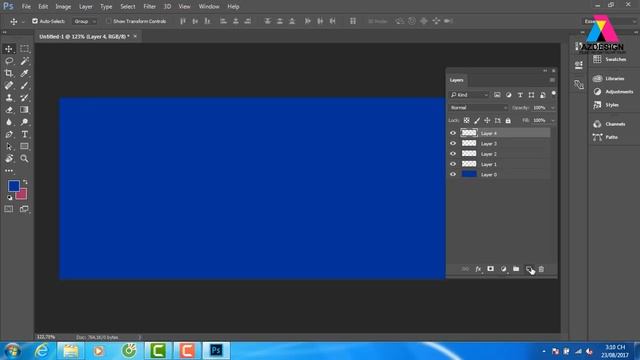Open the Edit Toolbar three-dots button
The height and width of the screenshot is (360, 640).
[9, 171]
